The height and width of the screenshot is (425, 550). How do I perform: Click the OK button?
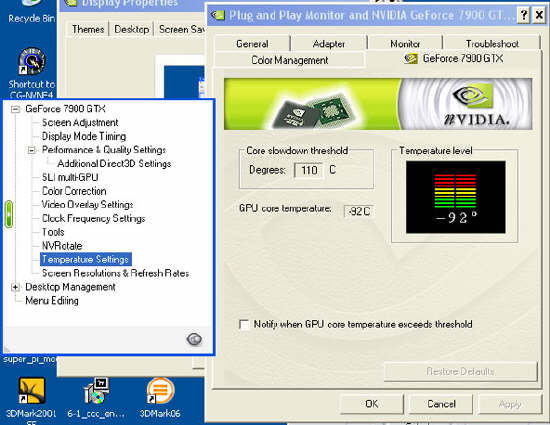coord(371,404)
